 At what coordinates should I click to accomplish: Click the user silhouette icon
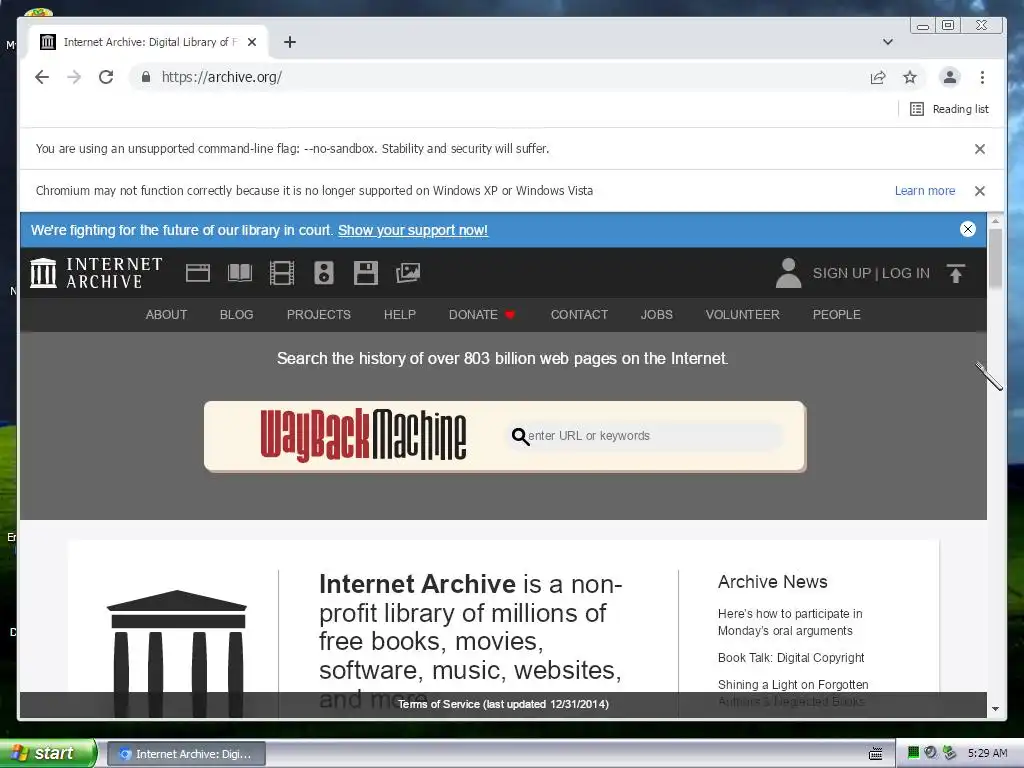pos(788,273)
